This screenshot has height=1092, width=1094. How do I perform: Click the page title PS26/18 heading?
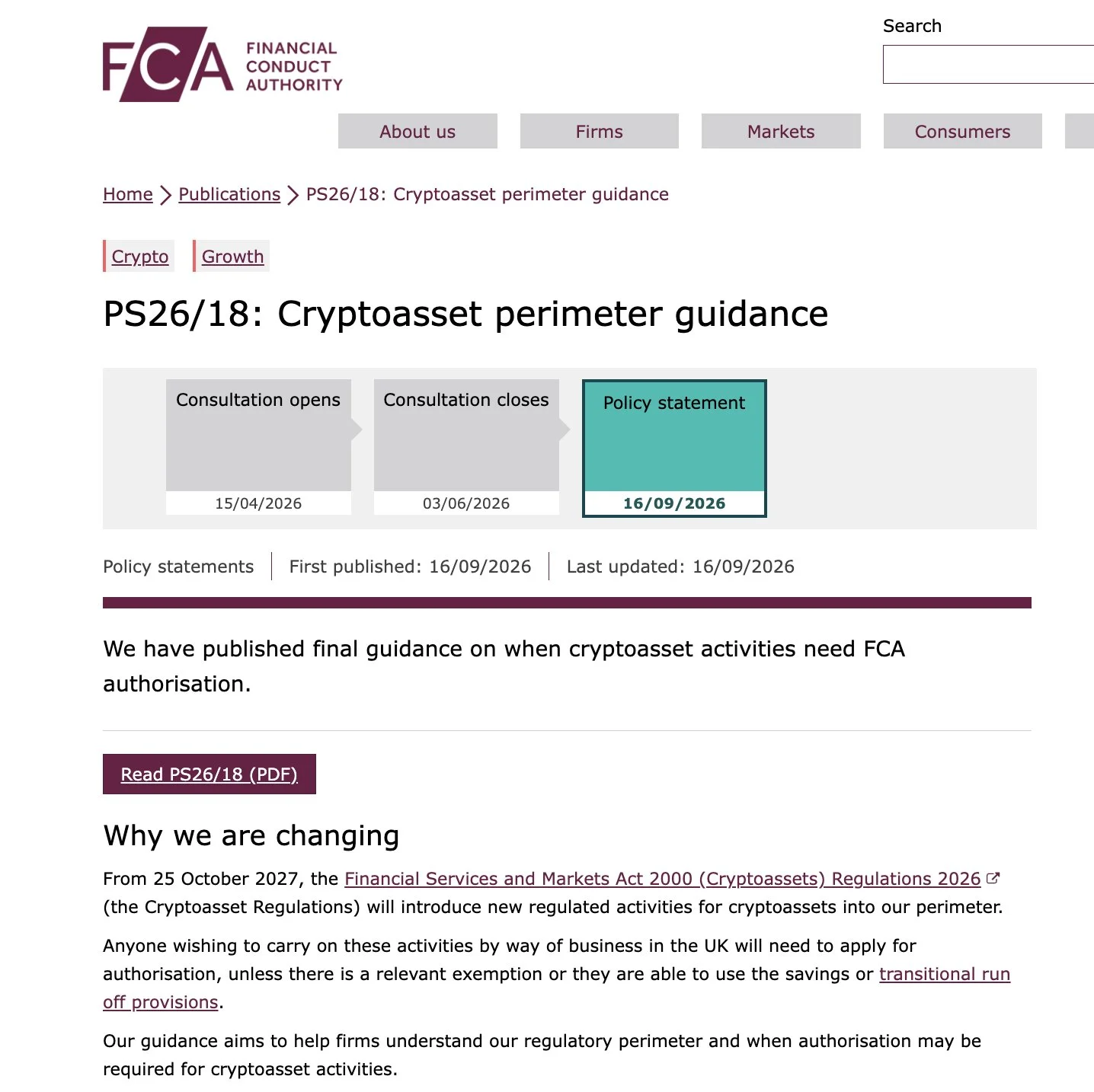[465, 314]
